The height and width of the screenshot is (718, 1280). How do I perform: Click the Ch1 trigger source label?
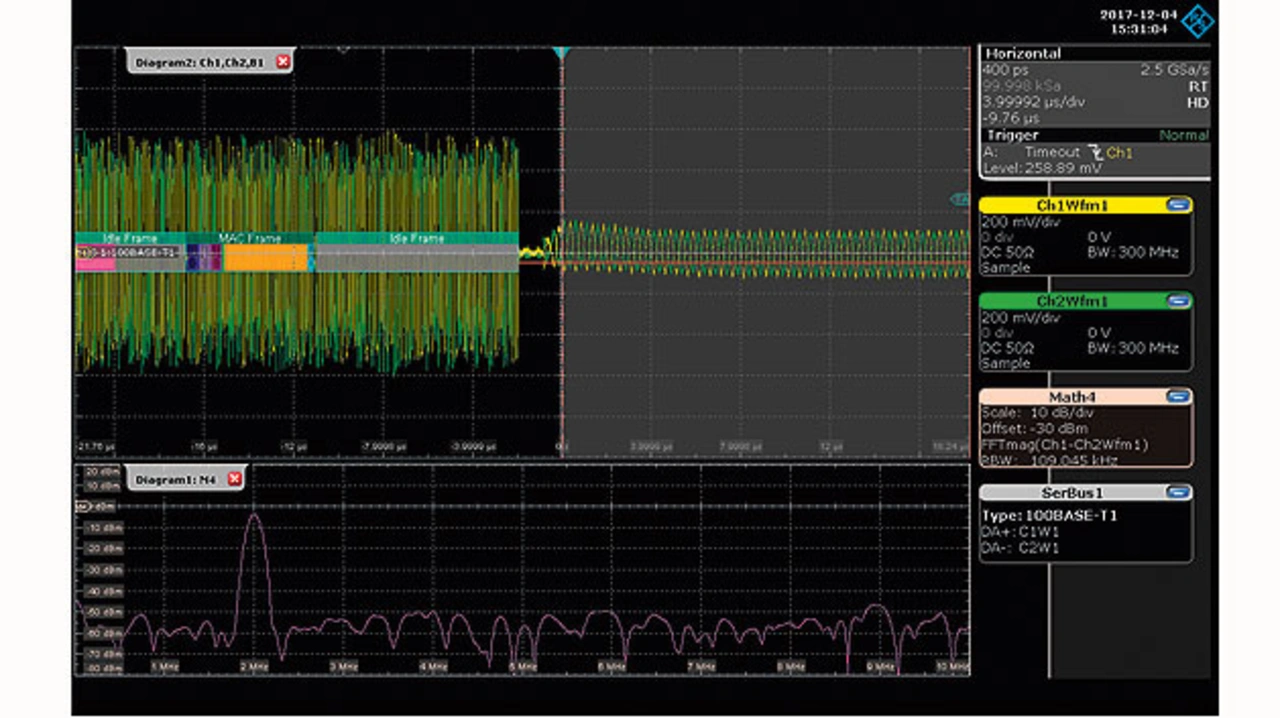(1120, 153)
